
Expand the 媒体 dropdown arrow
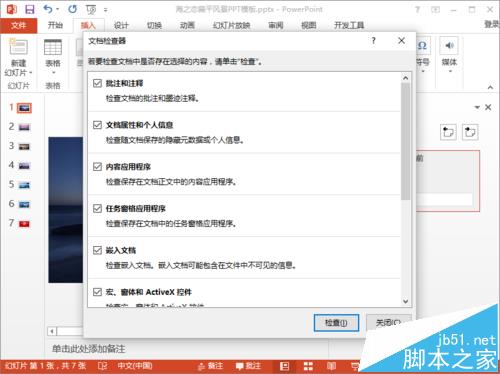click(x=450, y=71)
